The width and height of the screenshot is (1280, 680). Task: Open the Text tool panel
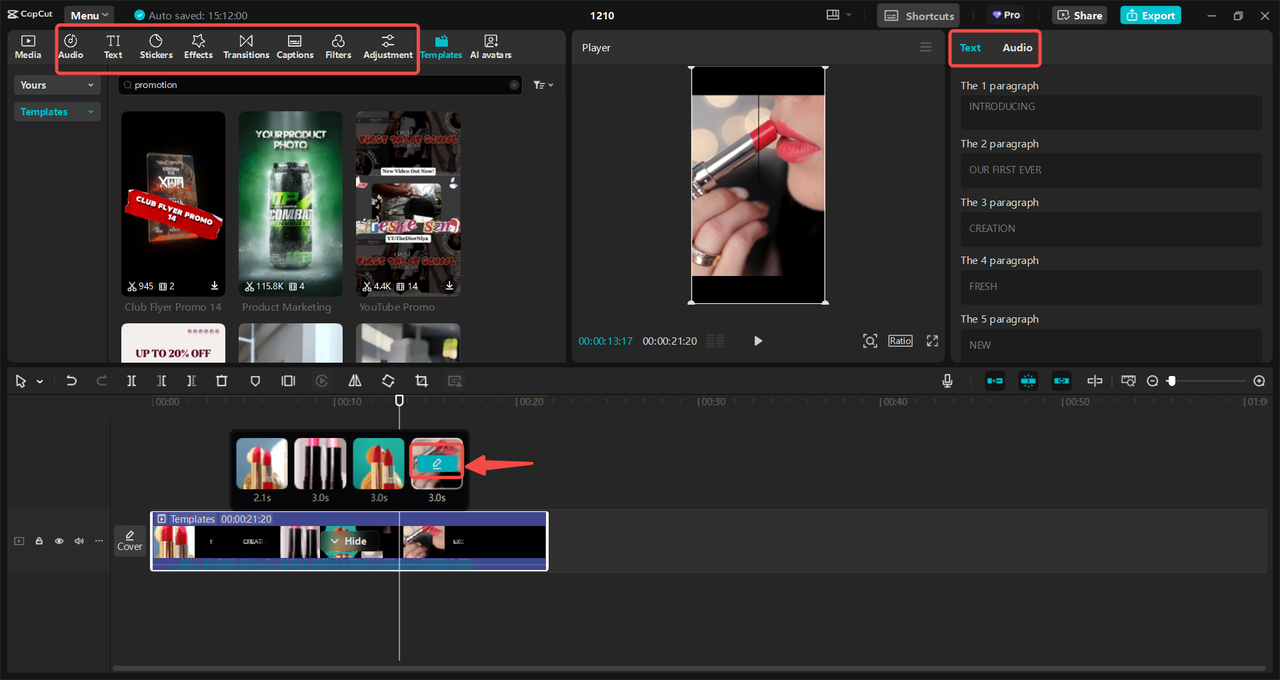pyautogui.click(x=113, y=46)
